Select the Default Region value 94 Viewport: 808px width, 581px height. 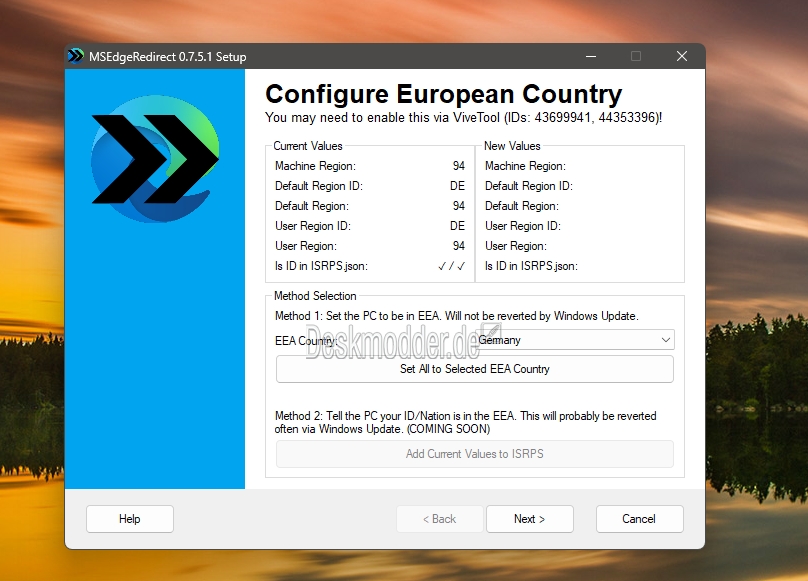point(459,206)
